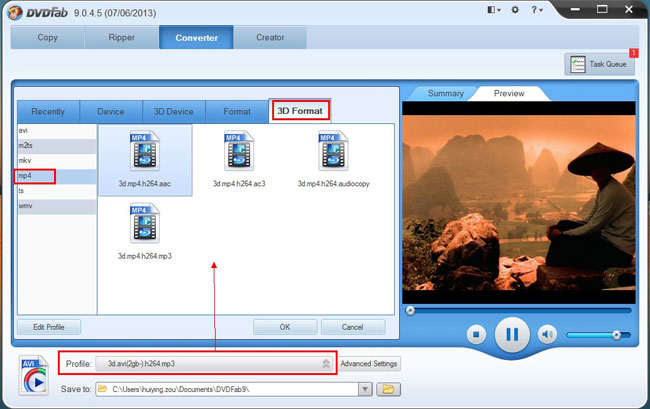Click the preview seek bar handle
The height and width of the screenshot is (409, 650).
click(410, 310)
